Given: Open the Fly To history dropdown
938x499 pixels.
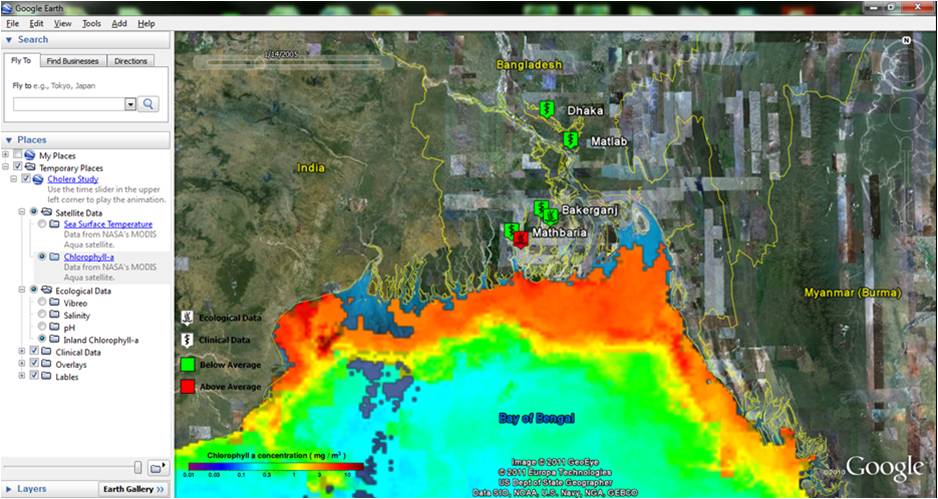Looking at the screenshot, I should pos(130,104).
